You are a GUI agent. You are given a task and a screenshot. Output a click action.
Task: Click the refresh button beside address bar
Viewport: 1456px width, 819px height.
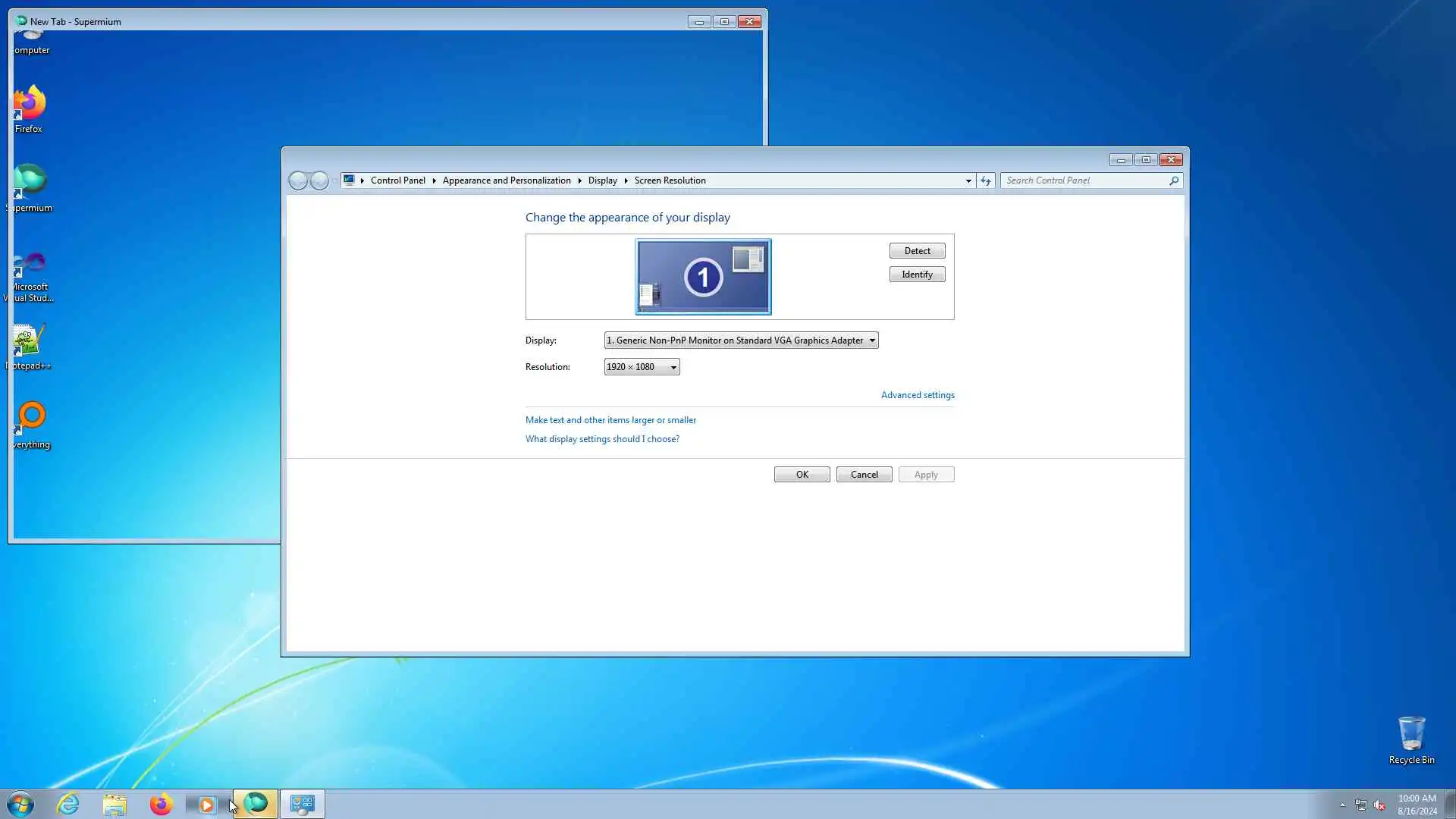985,180
